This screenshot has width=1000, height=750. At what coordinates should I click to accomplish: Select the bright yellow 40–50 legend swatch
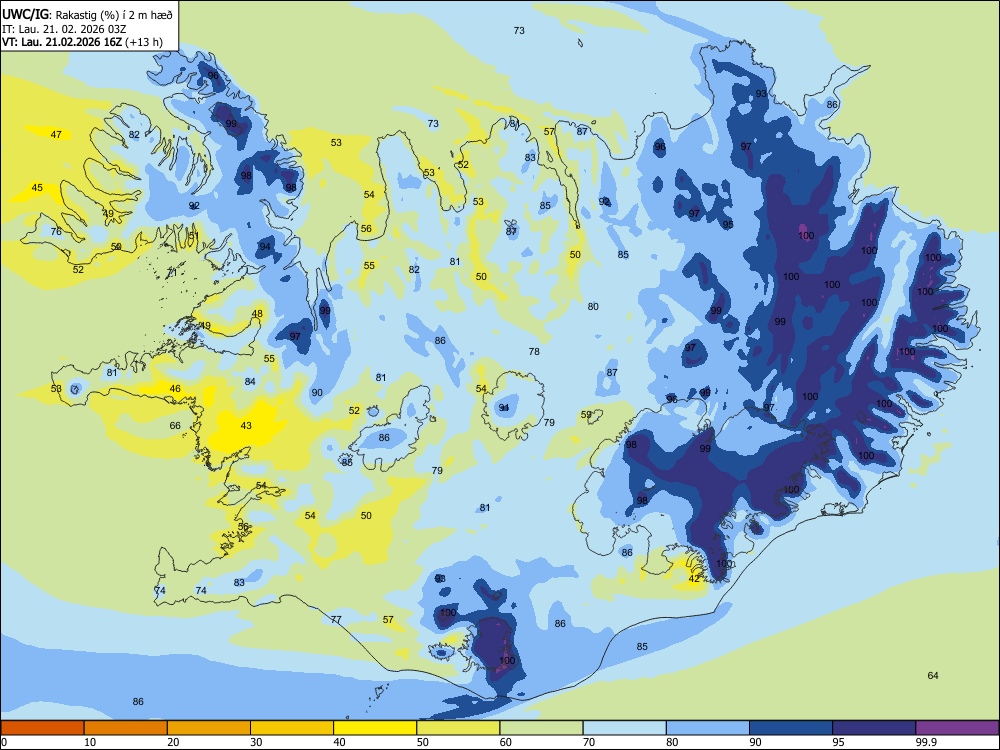point(375,728)
